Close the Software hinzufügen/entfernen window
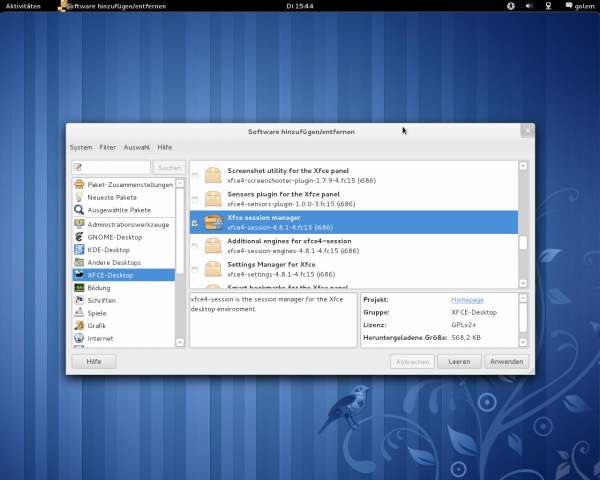Screen dimensions: 600x480 [x=527, y=131]
